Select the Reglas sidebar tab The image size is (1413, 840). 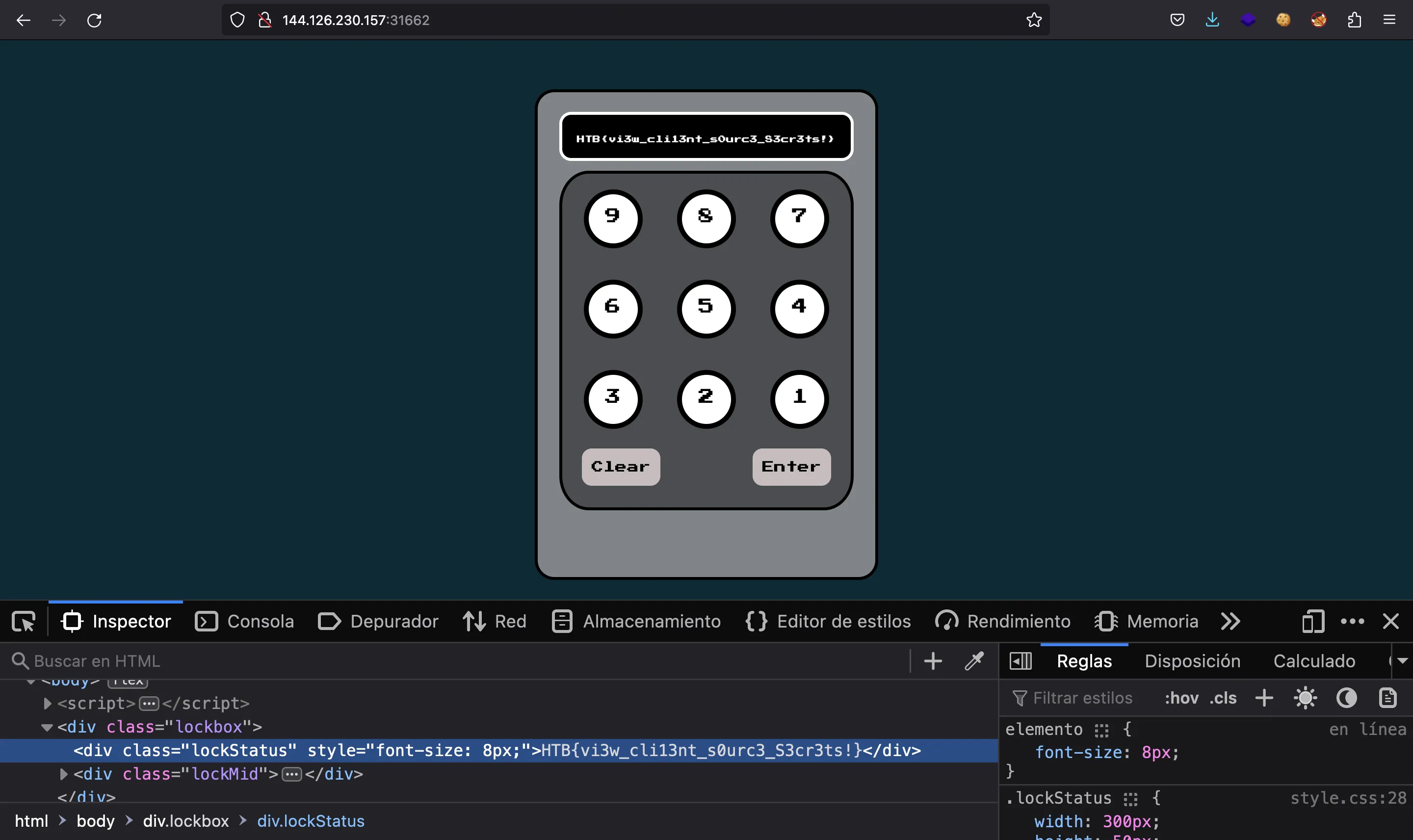(x=1084, y=660)
